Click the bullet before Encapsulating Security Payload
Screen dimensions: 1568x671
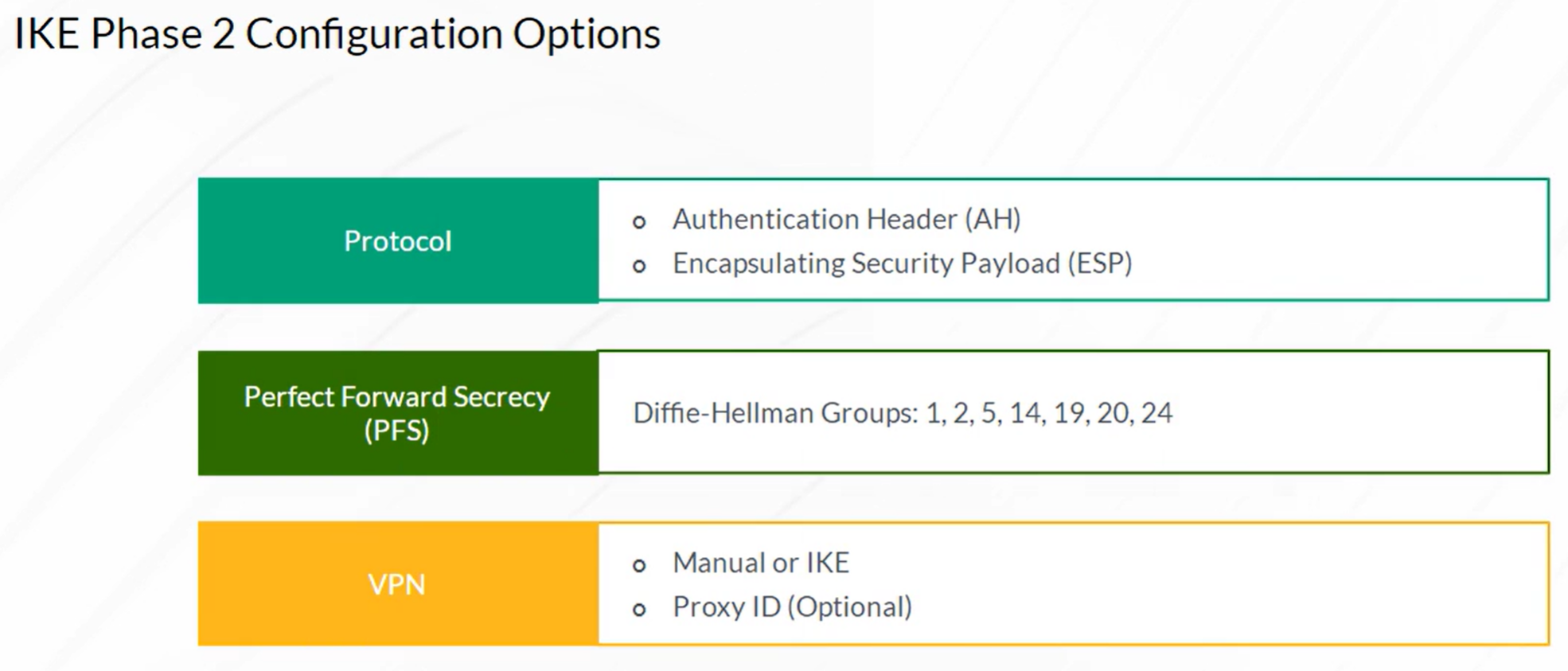[639, 267]
